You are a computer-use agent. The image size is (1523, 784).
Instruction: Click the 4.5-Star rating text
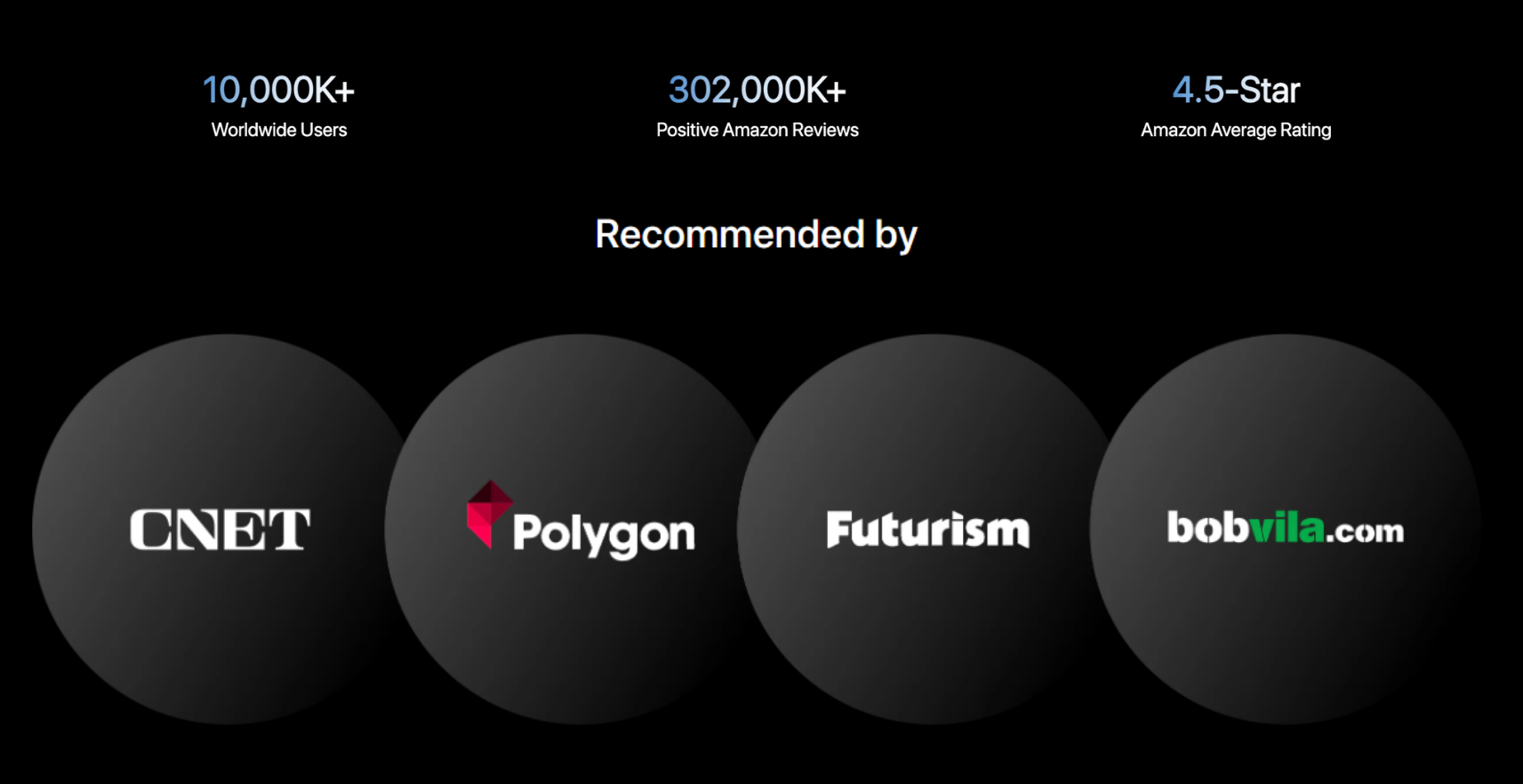[1235, 90]
